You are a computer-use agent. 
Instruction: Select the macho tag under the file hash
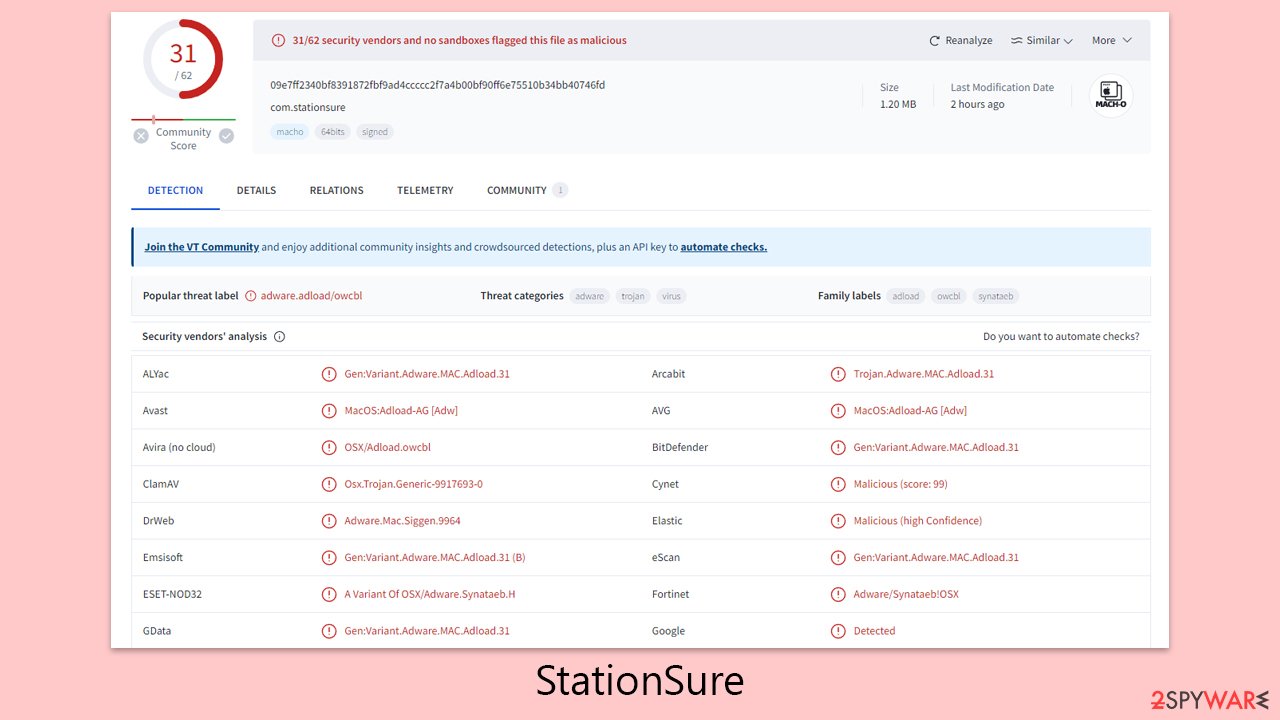289,131
